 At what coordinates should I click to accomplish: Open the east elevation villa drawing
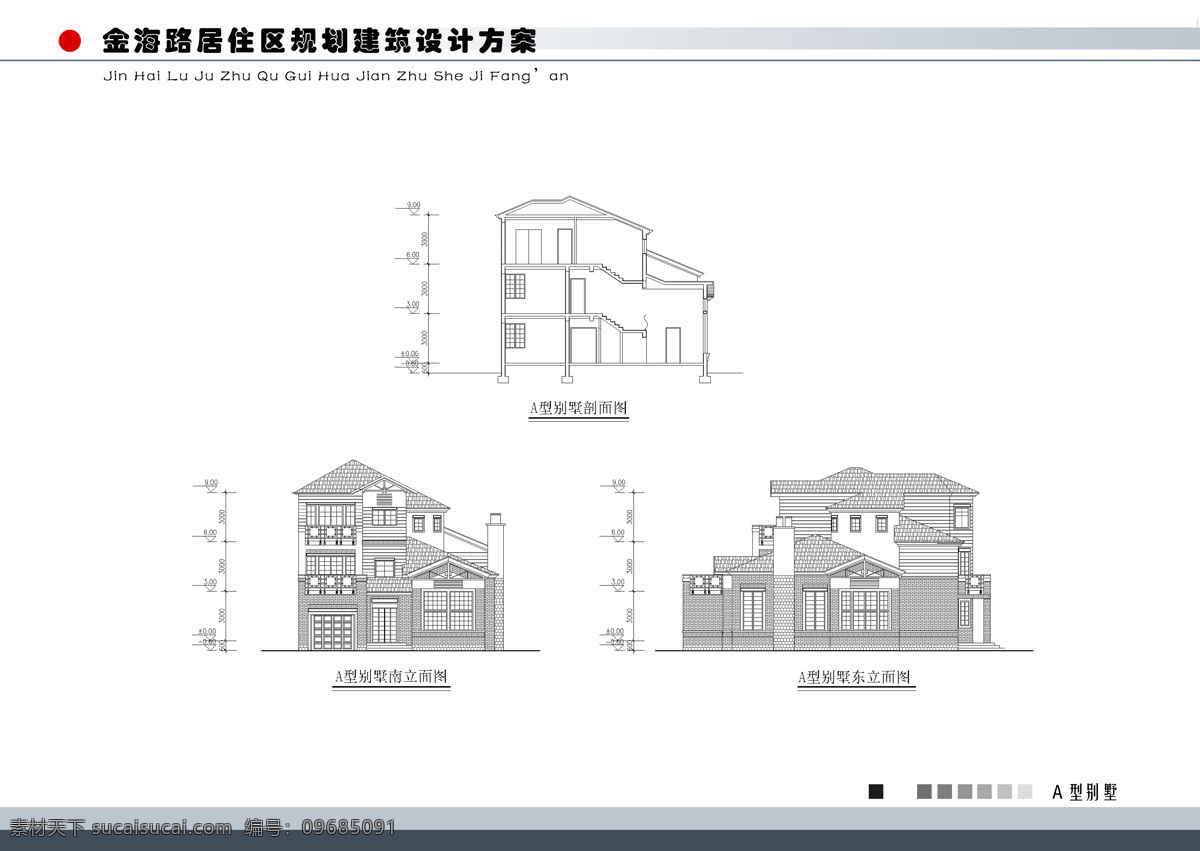(843, 558)
